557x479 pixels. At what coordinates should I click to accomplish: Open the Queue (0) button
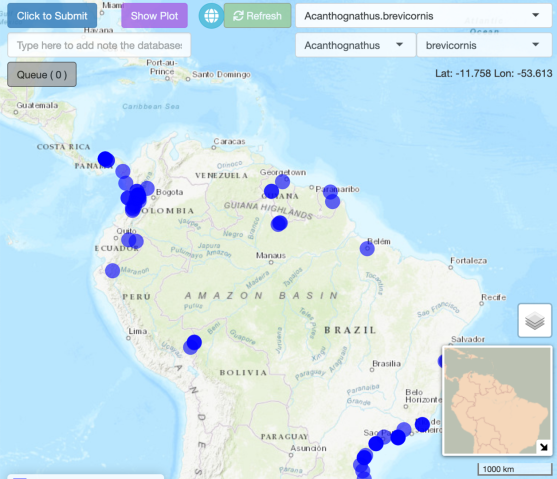point(42,75)
